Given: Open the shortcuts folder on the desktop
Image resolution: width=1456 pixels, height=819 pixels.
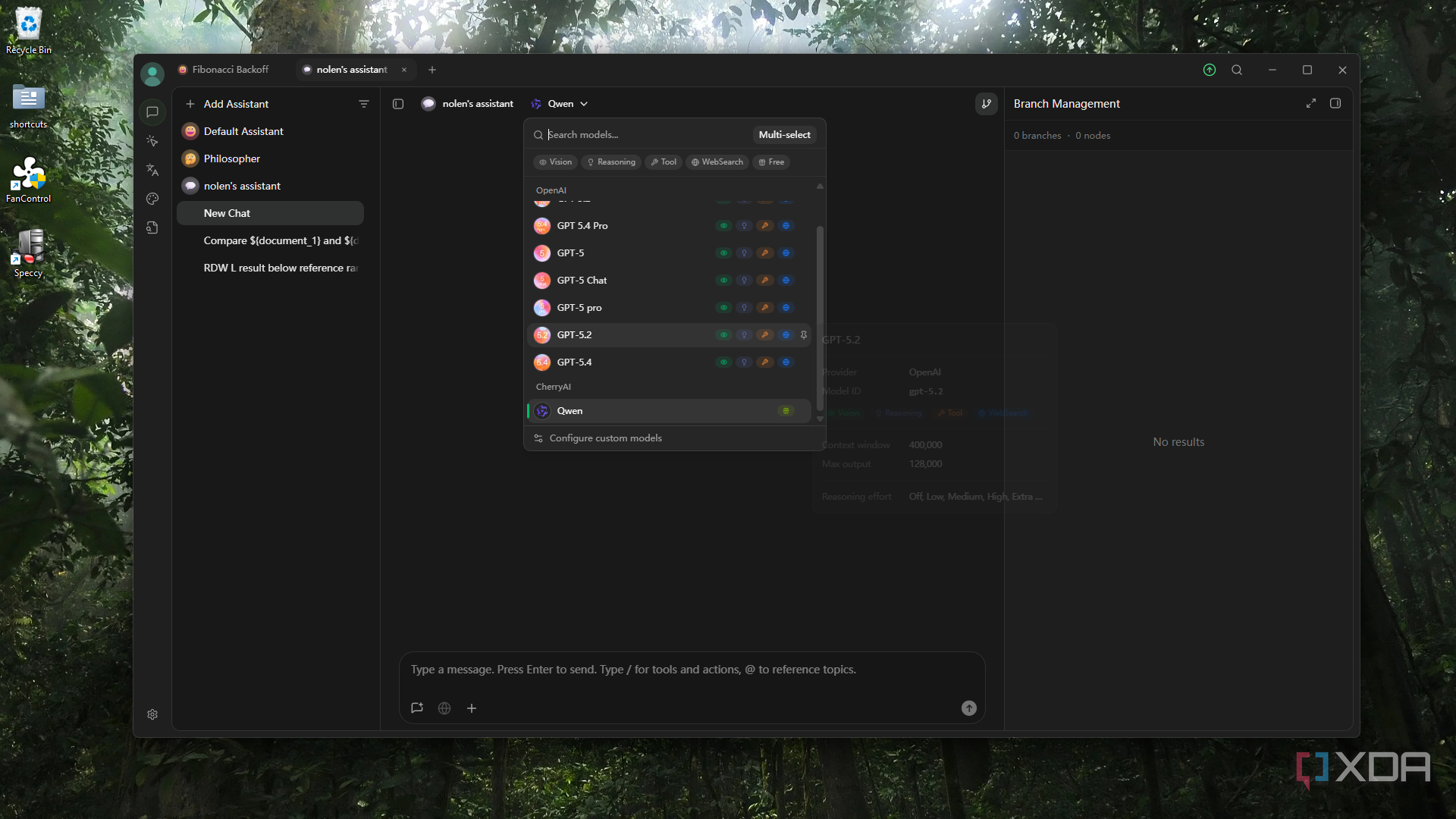Looking at the screenshot, I should tap(29, 106).
